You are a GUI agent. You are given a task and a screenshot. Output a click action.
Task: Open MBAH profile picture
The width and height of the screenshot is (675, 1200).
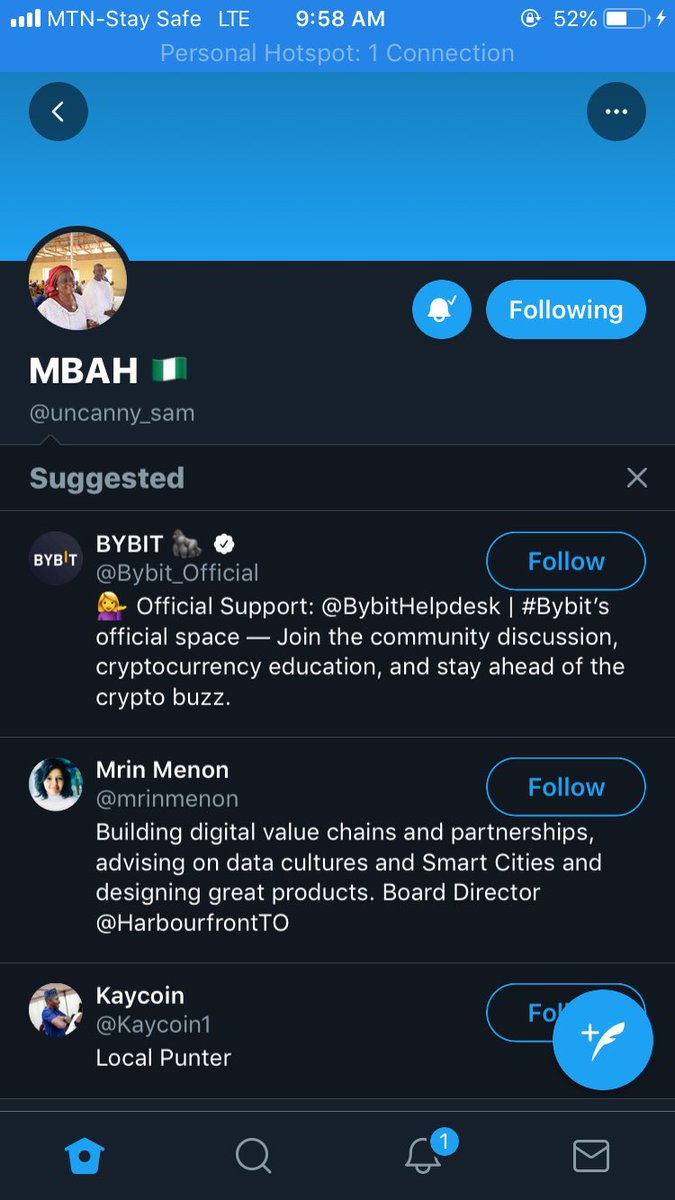pos(78,281)
